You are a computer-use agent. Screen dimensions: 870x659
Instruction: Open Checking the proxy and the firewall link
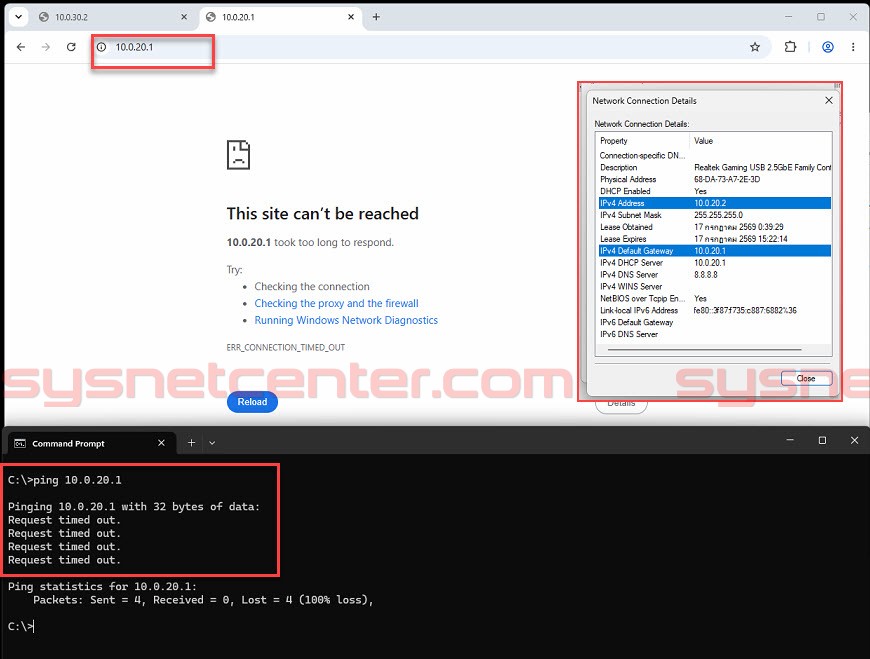point(336,303)
